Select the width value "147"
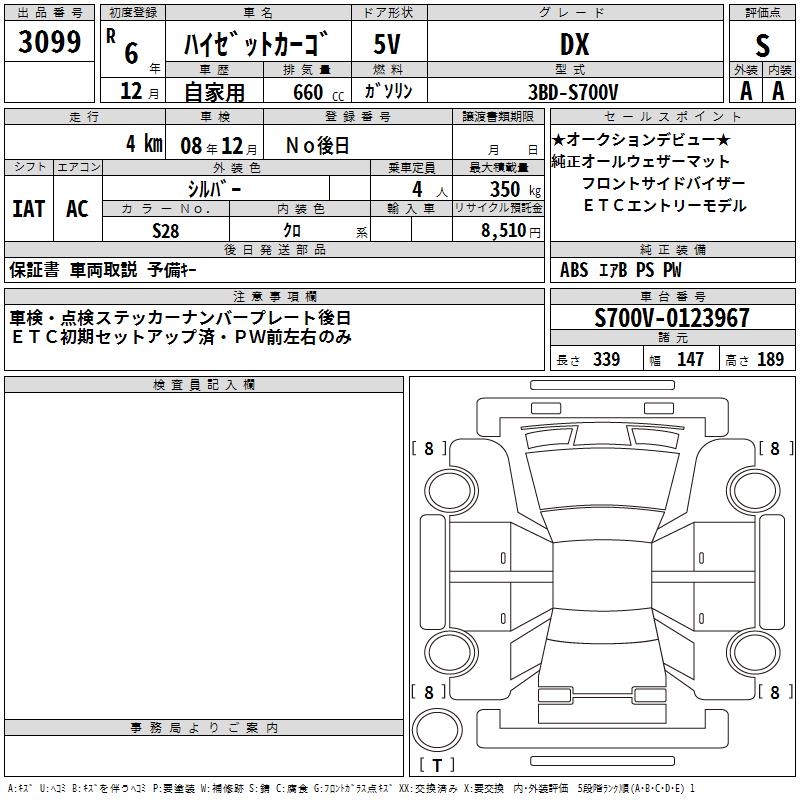The width and height of the screenshot is (800, 800). tap(691, 359)
